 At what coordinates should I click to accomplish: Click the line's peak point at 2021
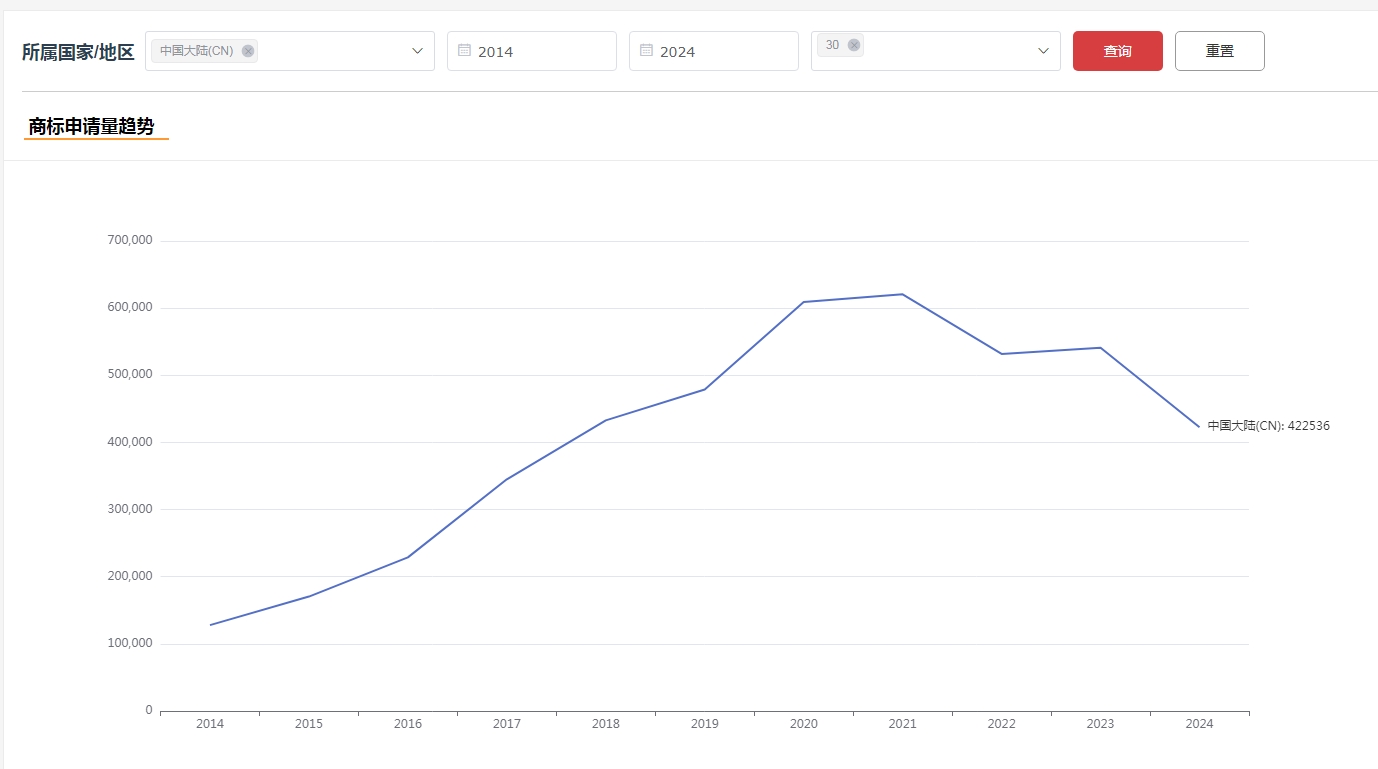[x=902, y=294]
